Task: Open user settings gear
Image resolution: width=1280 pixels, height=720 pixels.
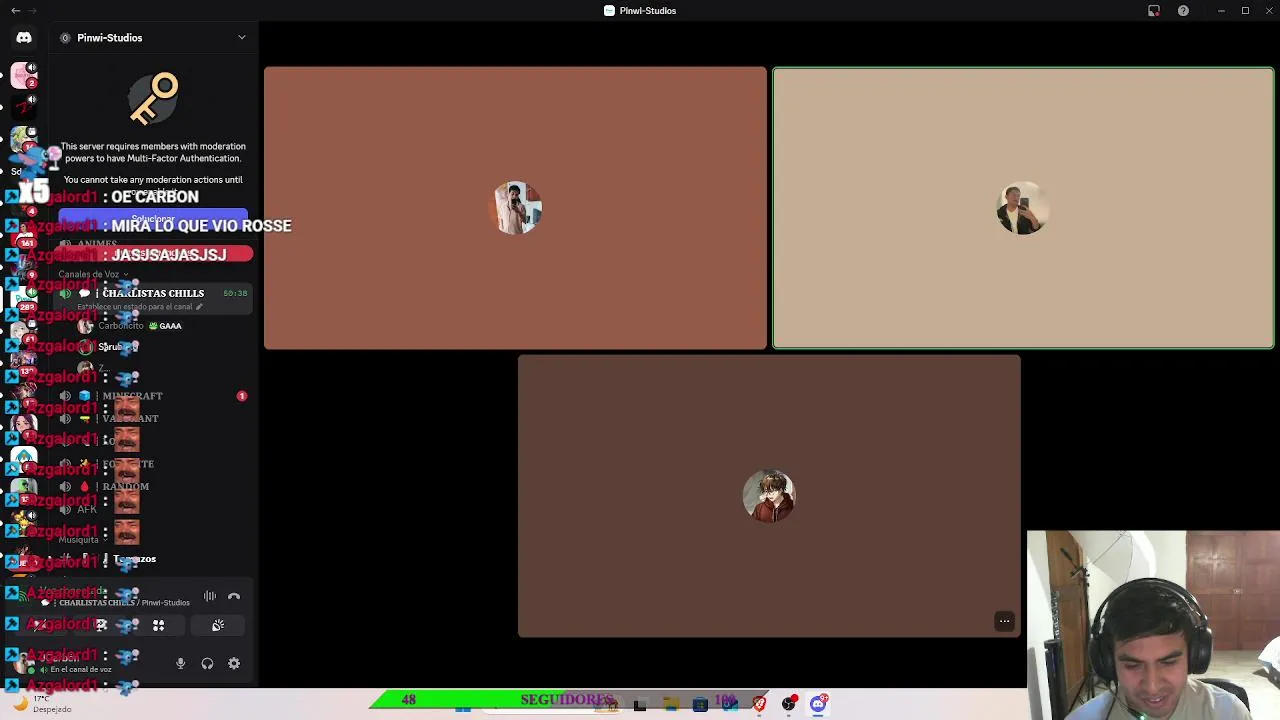Action: (234, 663)
